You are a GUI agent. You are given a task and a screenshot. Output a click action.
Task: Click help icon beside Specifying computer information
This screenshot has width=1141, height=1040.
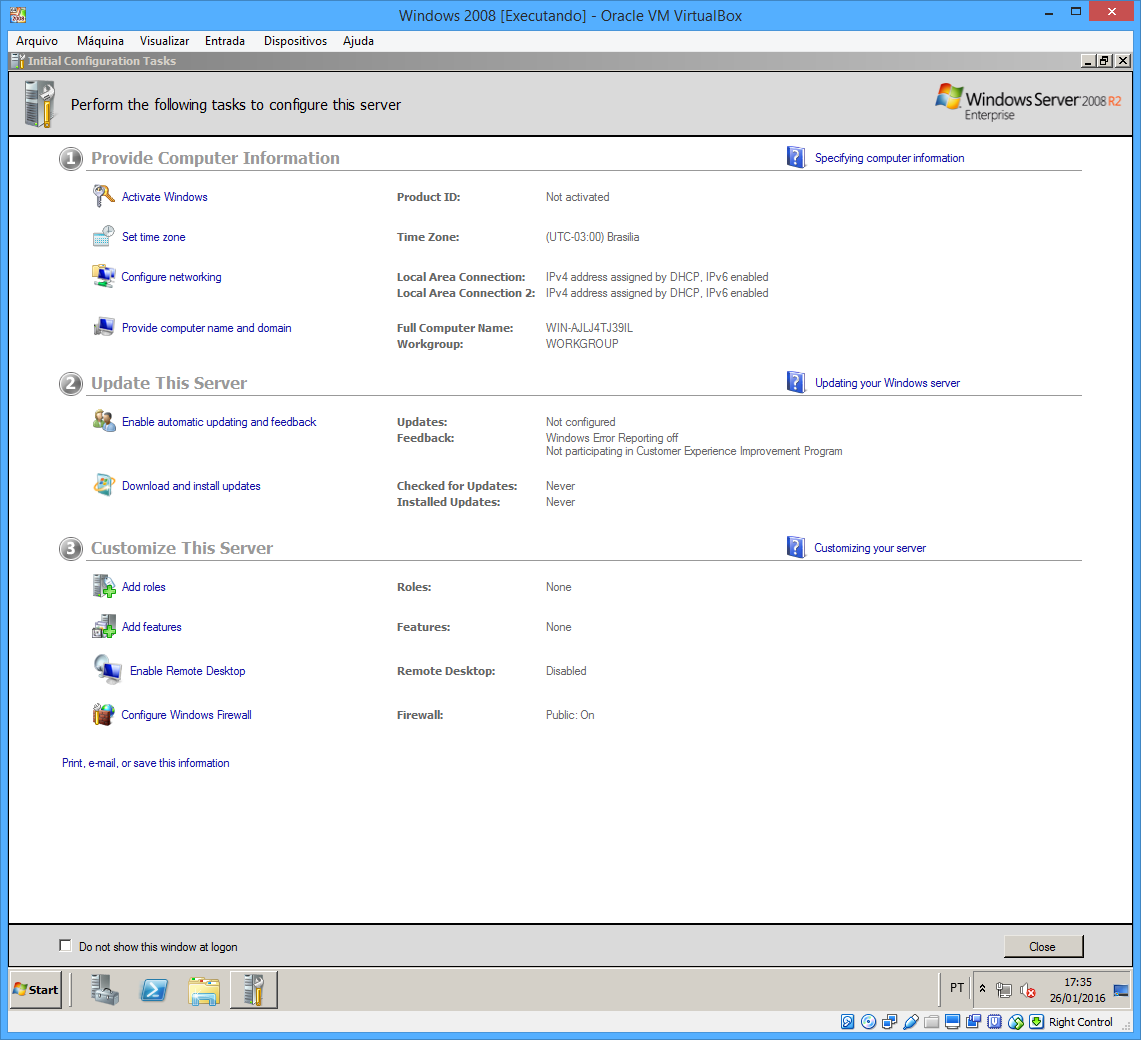pyautogui.click(x=796, y=157)
